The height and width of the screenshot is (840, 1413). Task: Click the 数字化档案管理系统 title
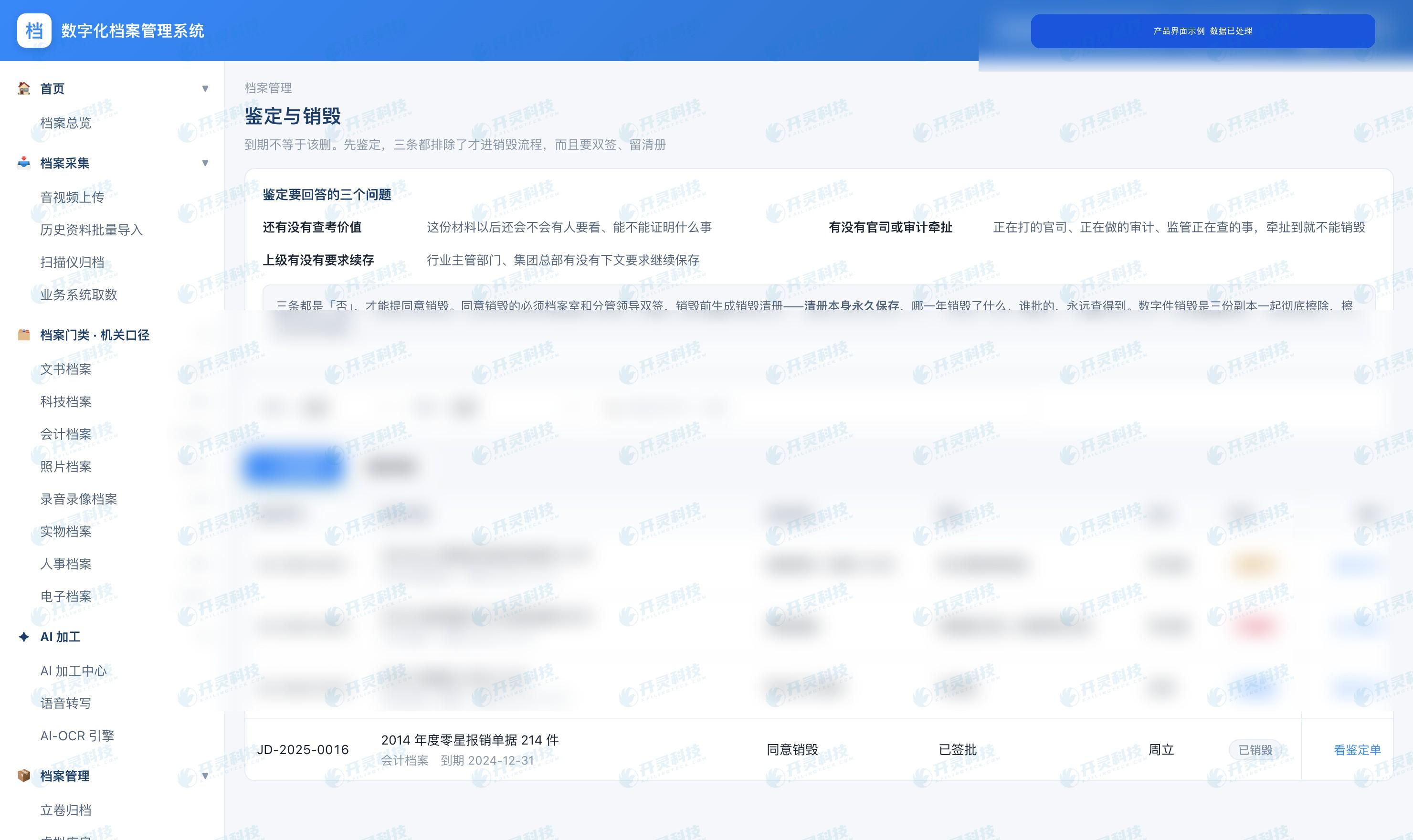tap(133, 31)
